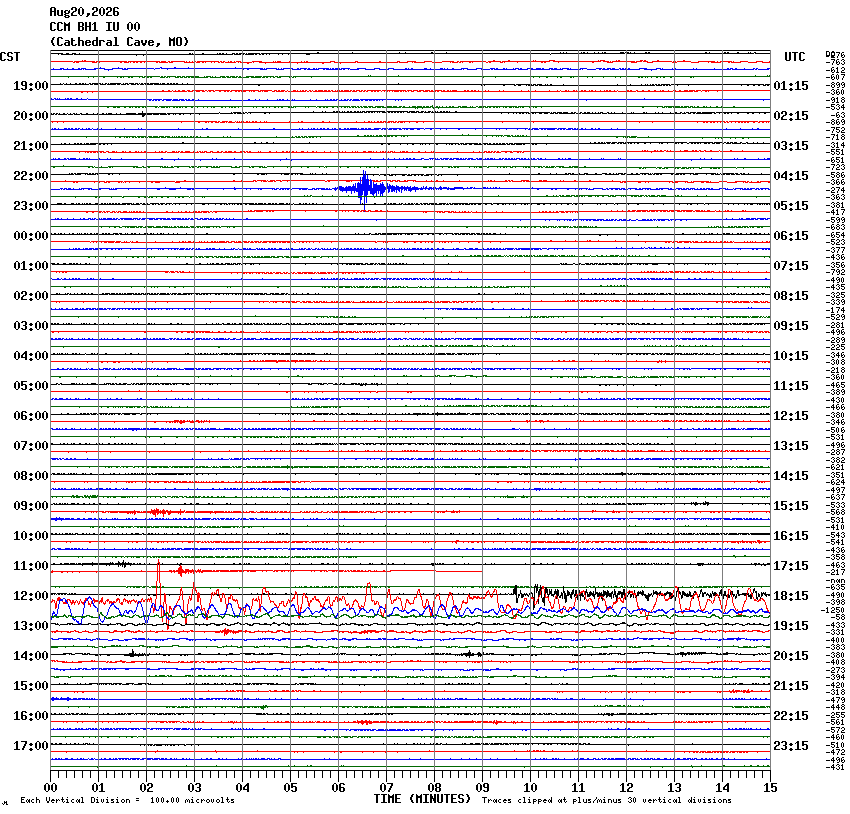The height and width of the screenshot is (814, 850).
Task: Click the 12:00 CST time label
Action: 31,596
